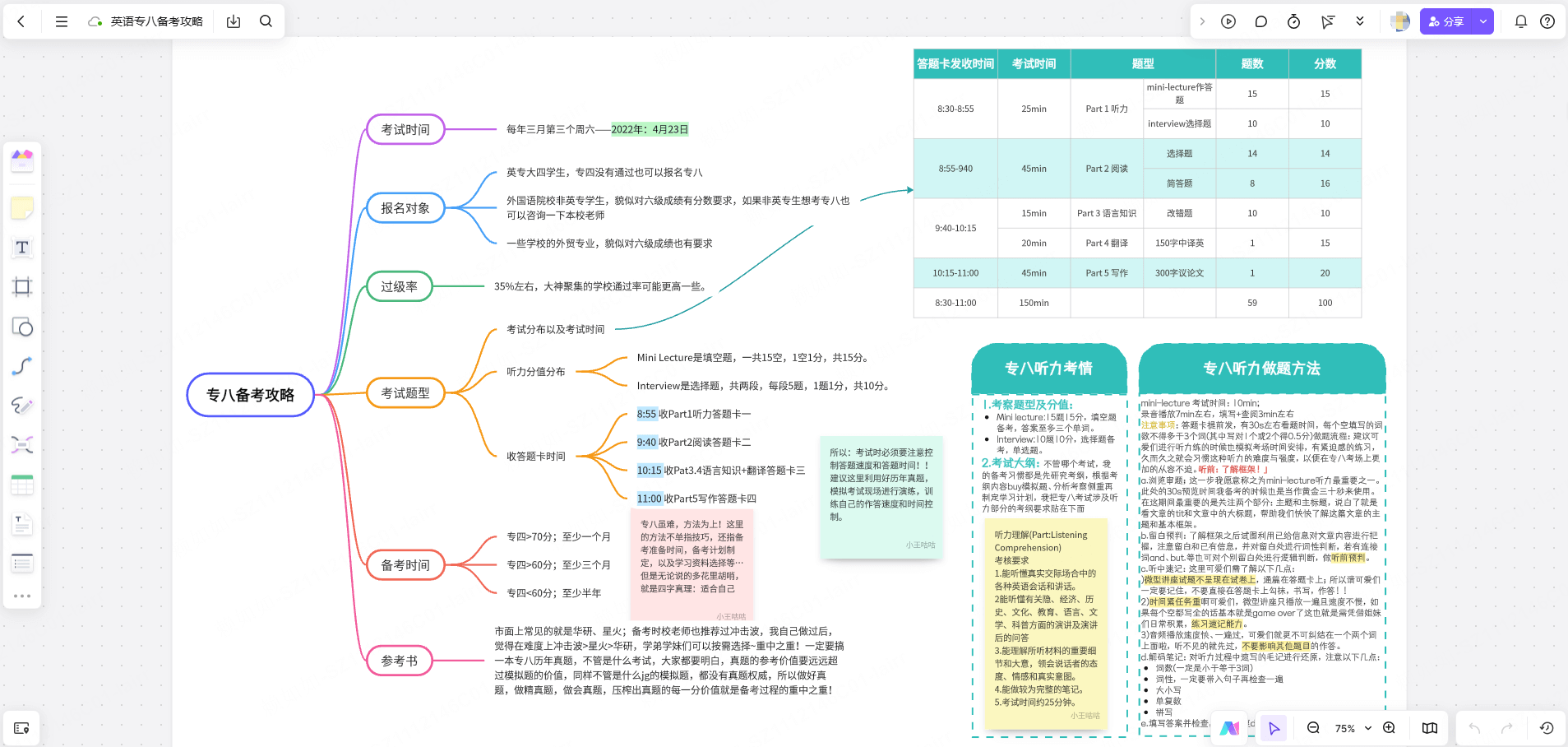1568x747 pixels.
Task: Zoom out with the minus magnifier
Action: [1313, 728]
